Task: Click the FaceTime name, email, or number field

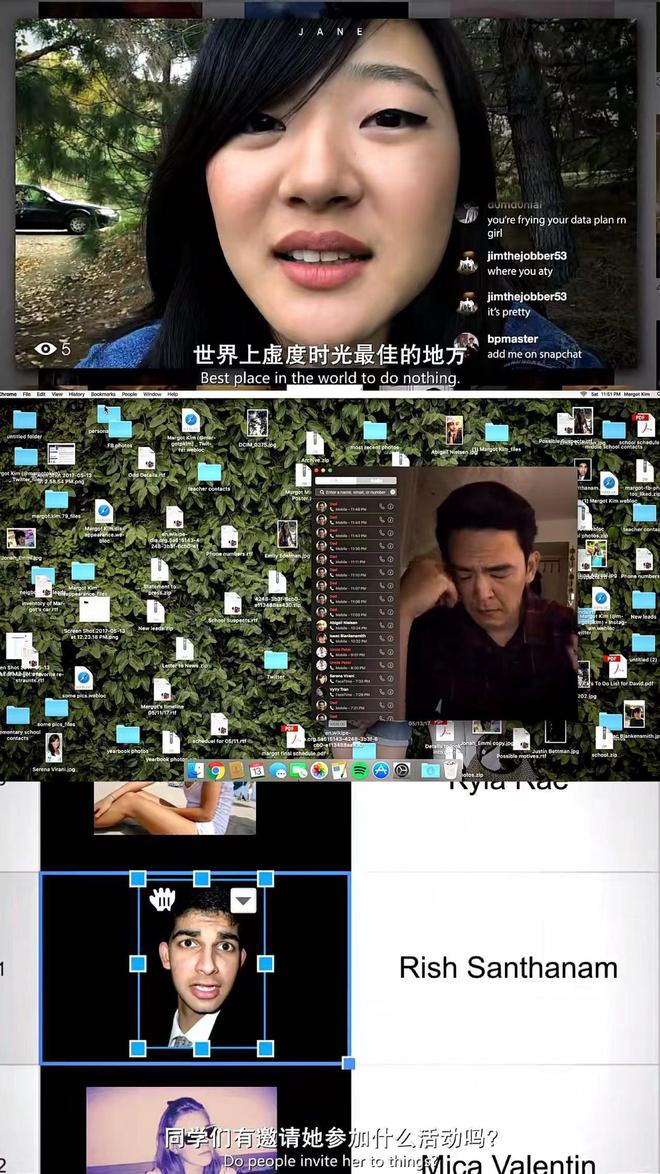Action: (x=356, y=493)
